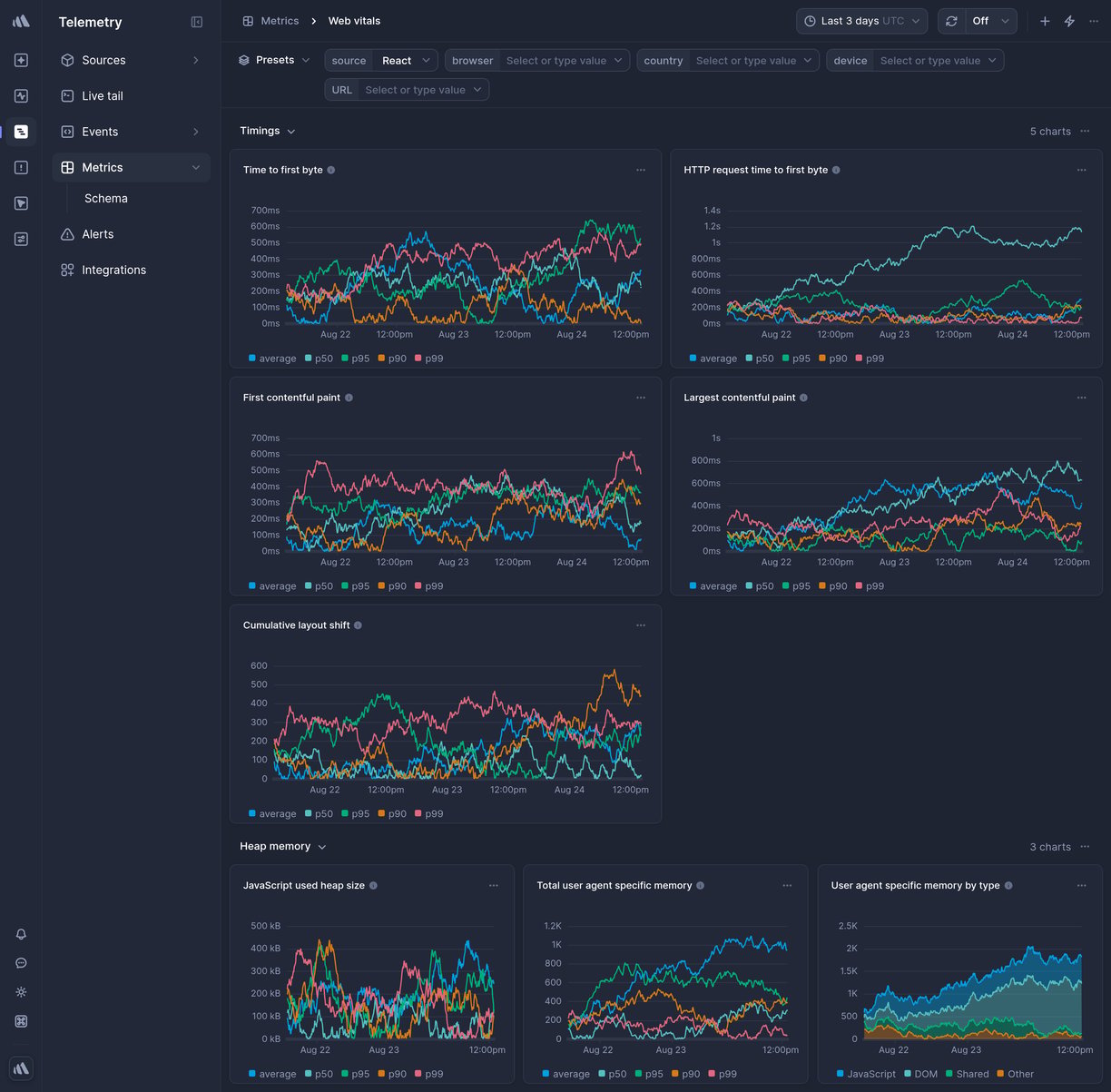Open the country filter dropdown

coord(728,61)
